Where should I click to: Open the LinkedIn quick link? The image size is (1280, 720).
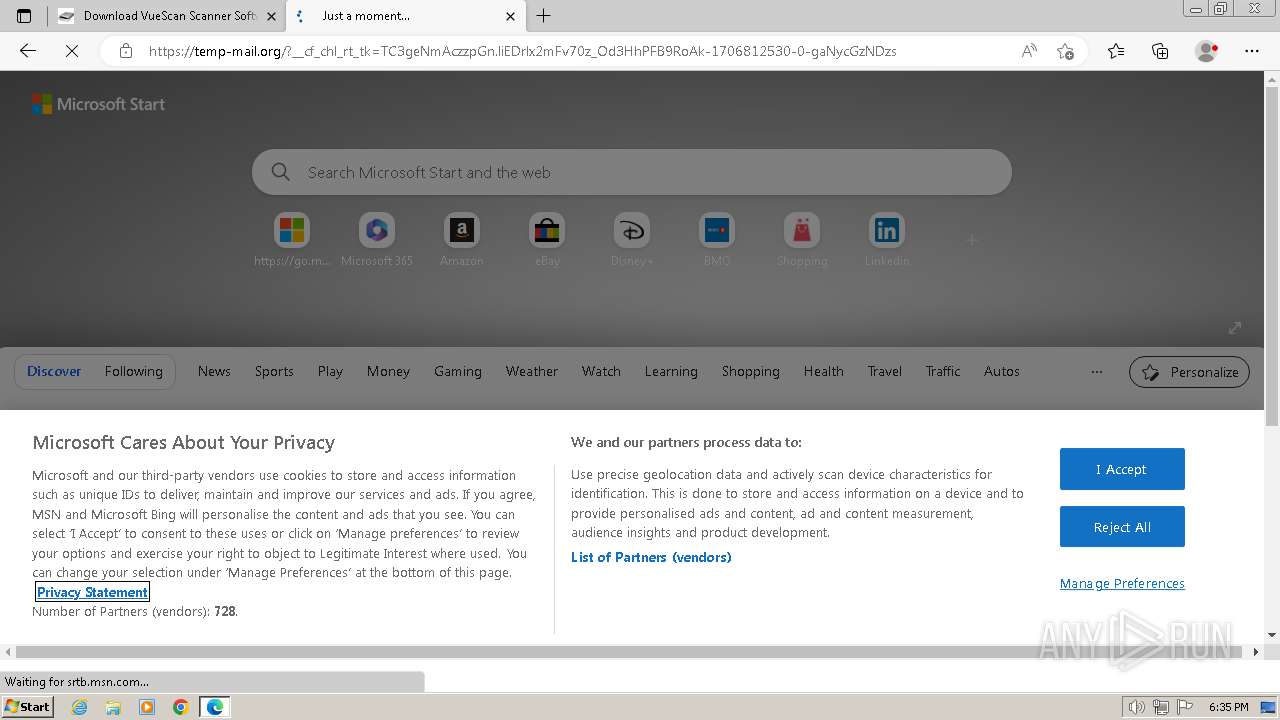click(887, 241)
